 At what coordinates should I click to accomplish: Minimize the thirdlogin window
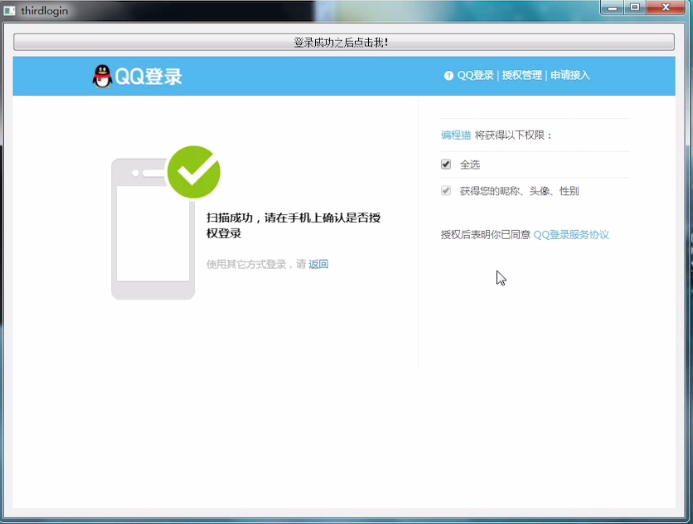click(612, 8)
